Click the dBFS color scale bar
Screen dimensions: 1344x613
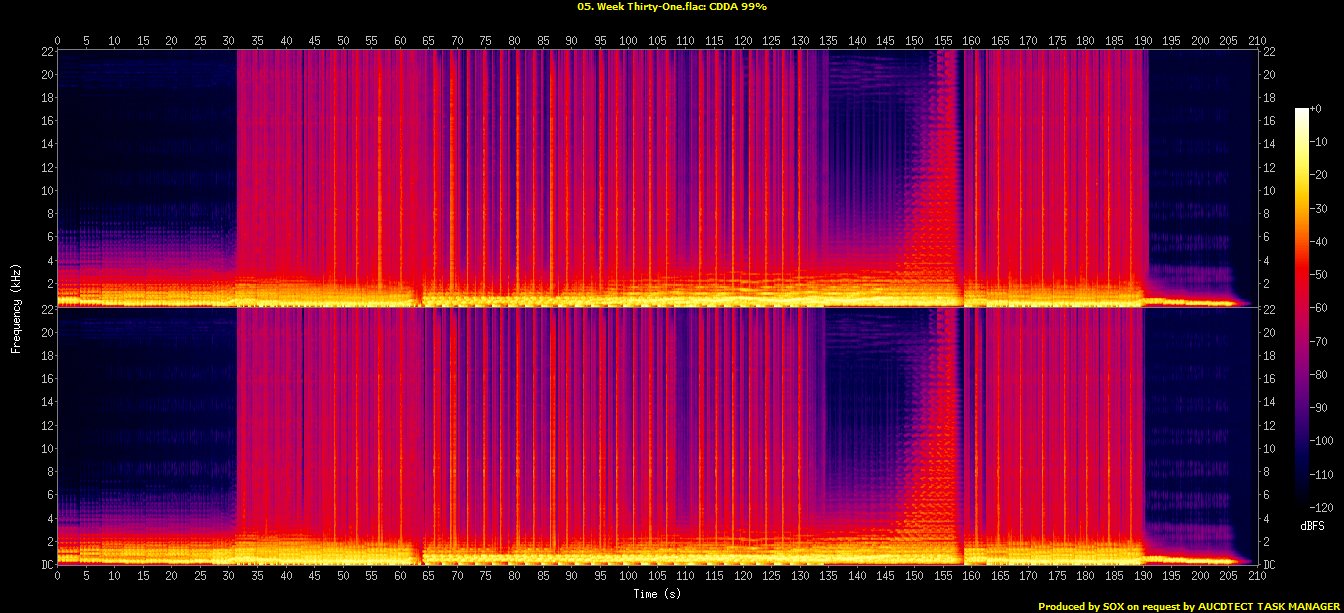[x=1301, y=302]
